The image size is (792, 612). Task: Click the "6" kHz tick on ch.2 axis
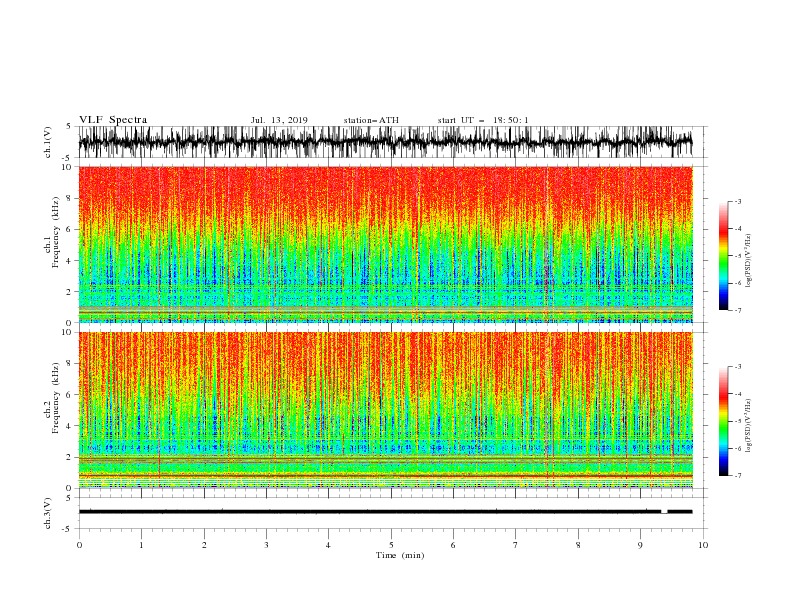[x=69, y=395]
